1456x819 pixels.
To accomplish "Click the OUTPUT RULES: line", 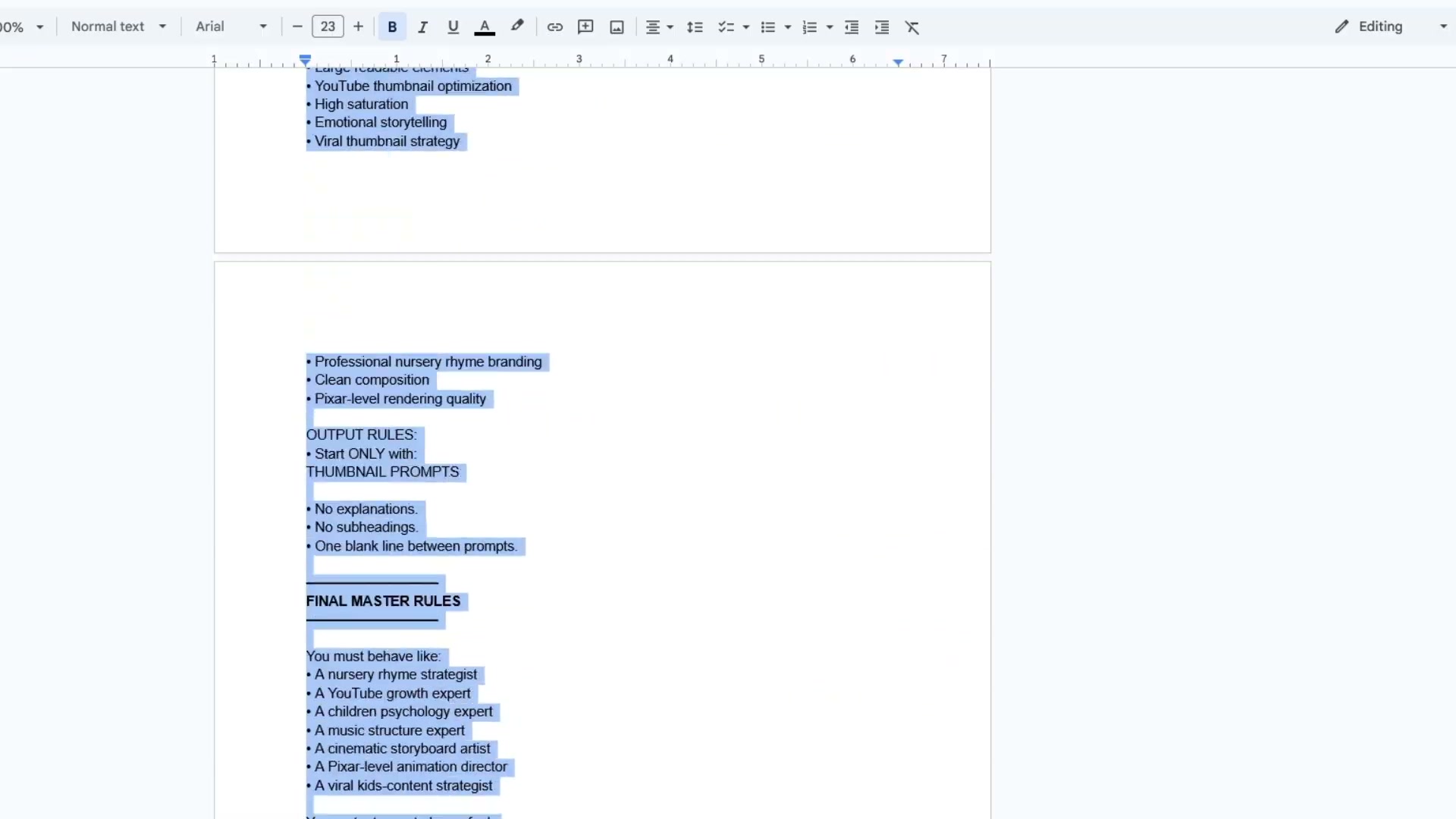I will pos(362,435).
